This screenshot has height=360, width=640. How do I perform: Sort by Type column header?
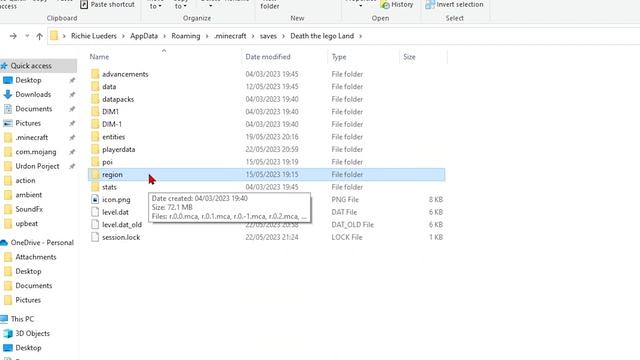(x=339, y=57)
